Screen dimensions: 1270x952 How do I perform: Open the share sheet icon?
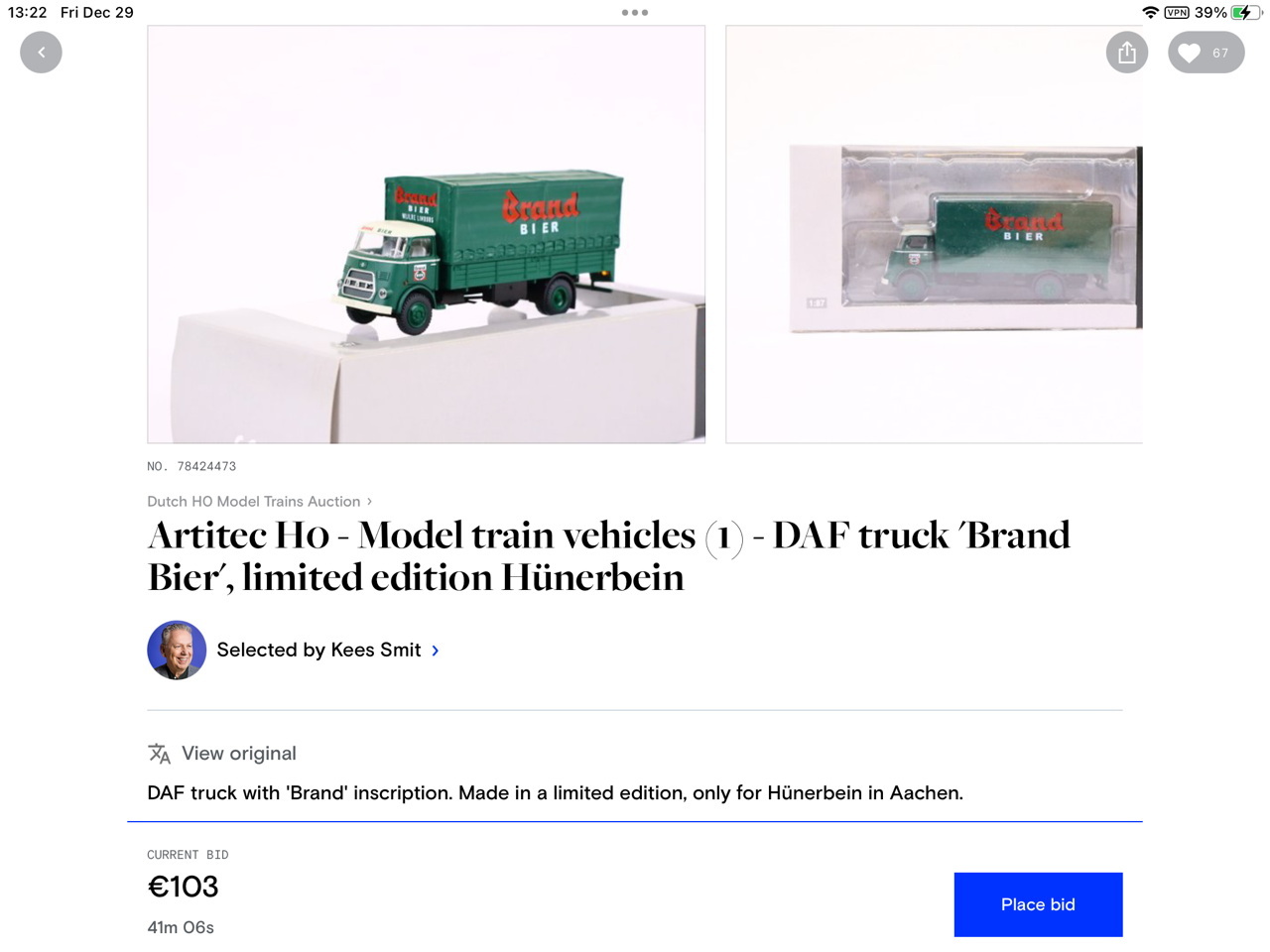(1127, 53)
